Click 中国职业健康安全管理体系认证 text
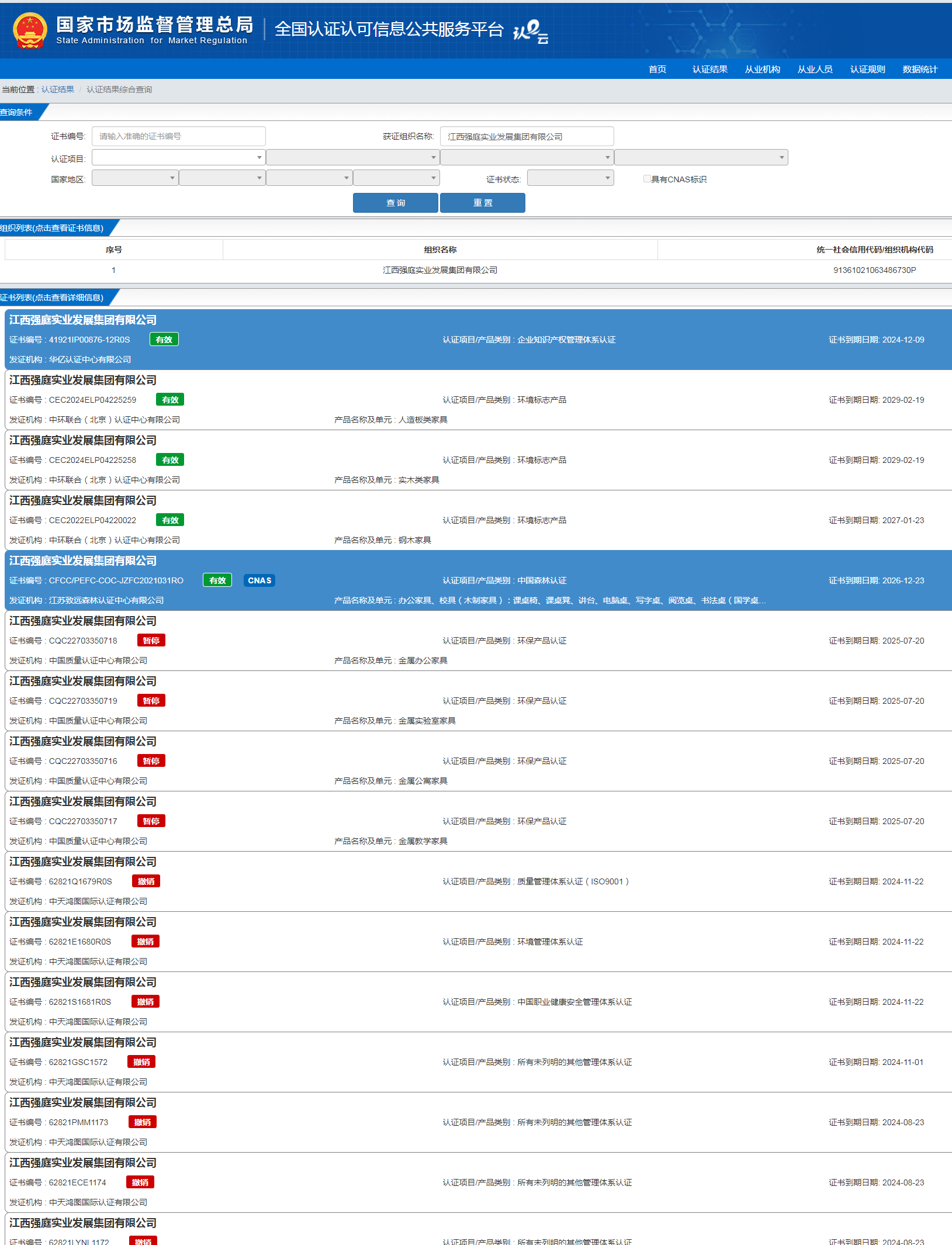The image size is (952, 1245). tap(574, 1002)
